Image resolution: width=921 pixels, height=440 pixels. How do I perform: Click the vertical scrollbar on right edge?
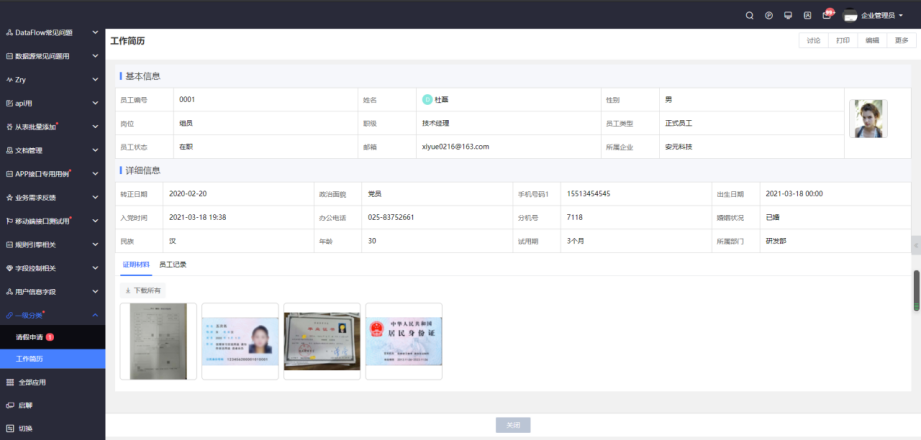(916, 290)
